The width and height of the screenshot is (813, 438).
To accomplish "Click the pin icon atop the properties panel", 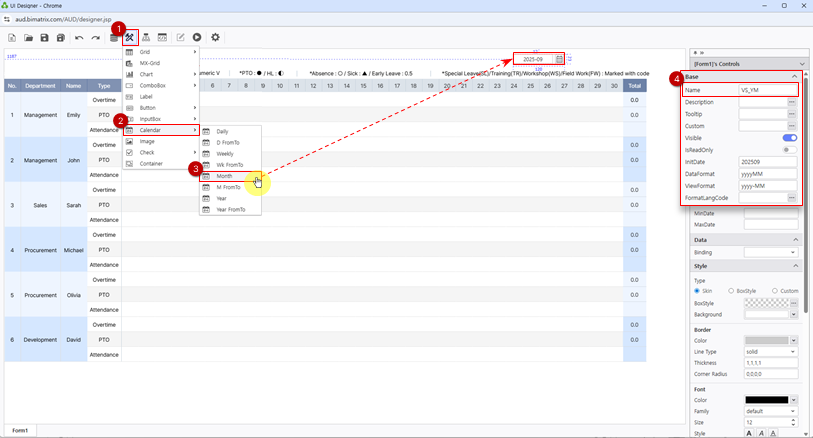I will 695,53.
